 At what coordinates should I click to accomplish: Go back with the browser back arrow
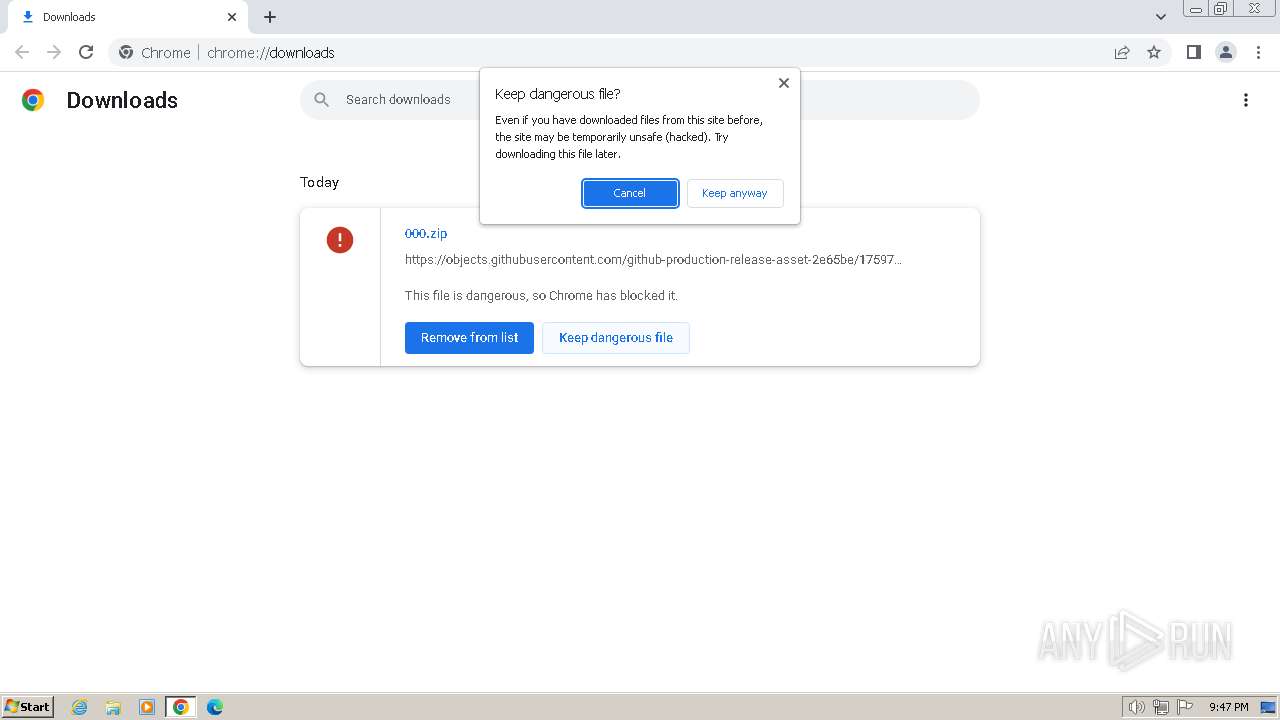(x=22, y=52)
